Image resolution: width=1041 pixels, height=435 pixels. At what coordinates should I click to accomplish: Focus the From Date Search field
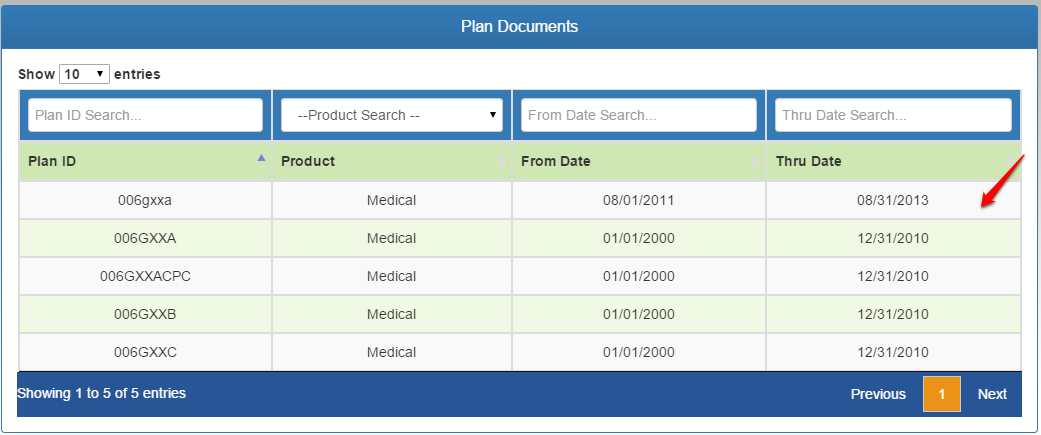coord(639,115)
